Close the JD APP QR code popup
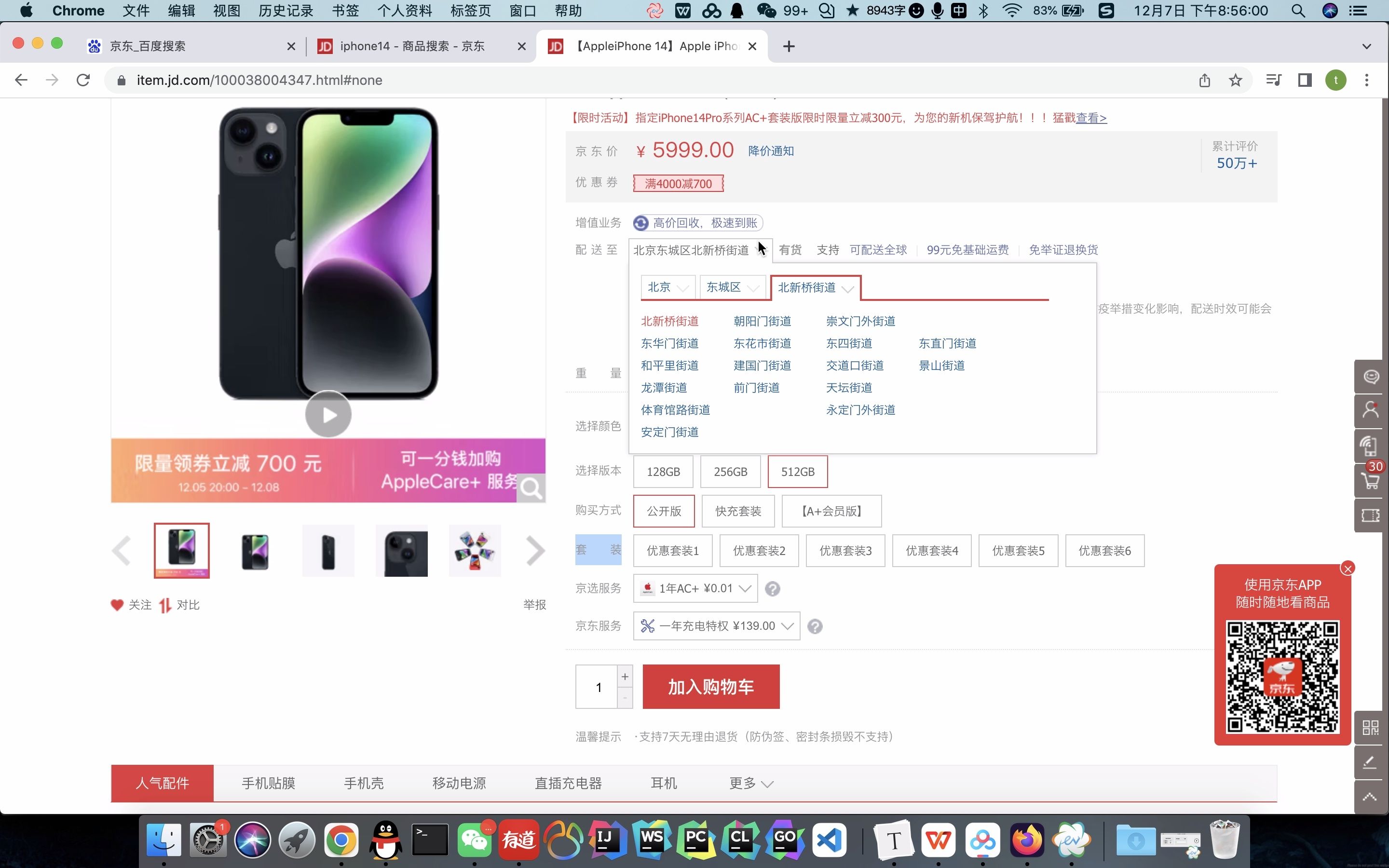 pyautogui.click(x=1348, y=568)
